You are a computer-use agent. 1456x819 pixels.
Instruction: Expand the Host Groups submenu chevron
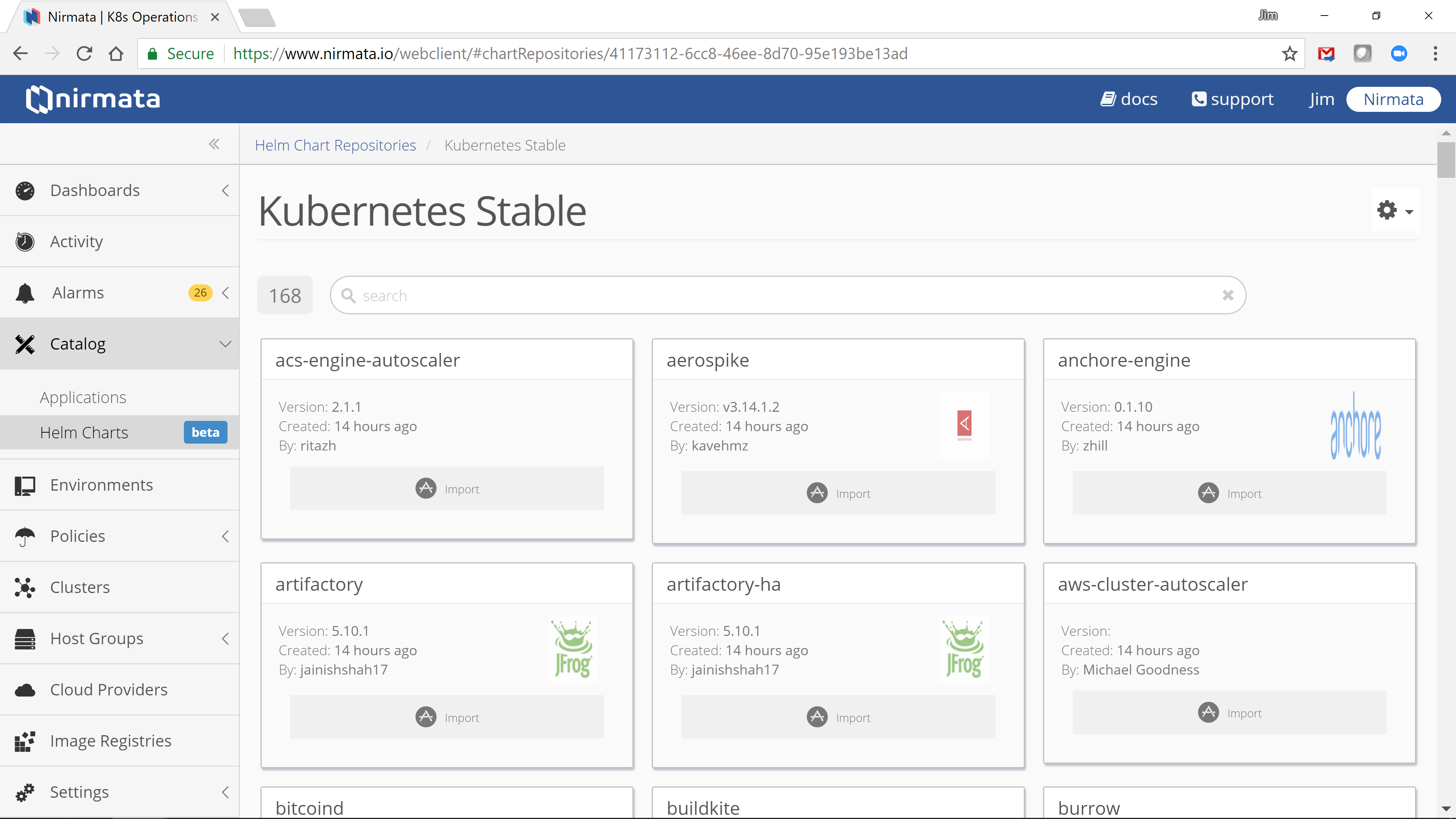tap(226, 639)
